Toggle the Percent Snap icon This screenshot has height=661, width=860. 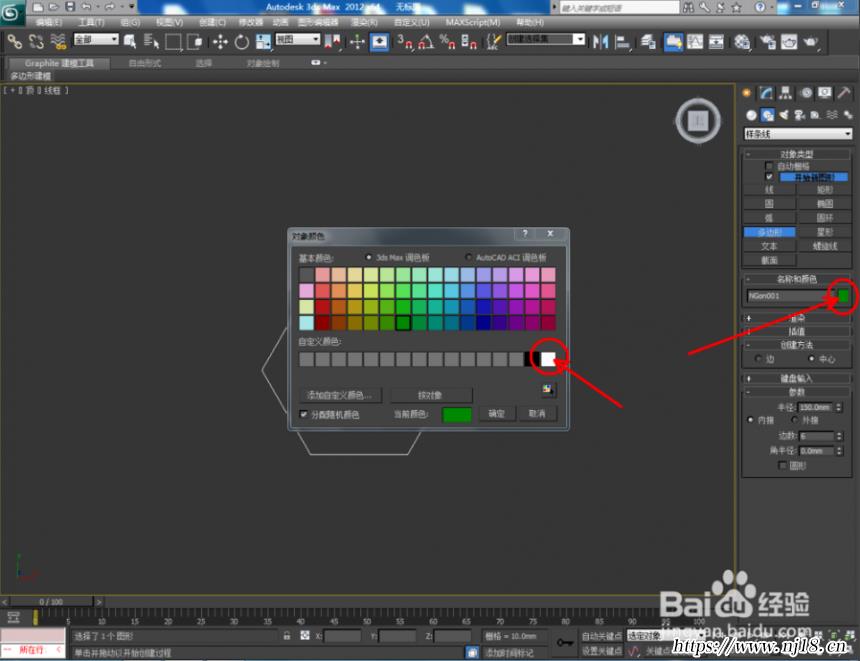pos(448,42)
